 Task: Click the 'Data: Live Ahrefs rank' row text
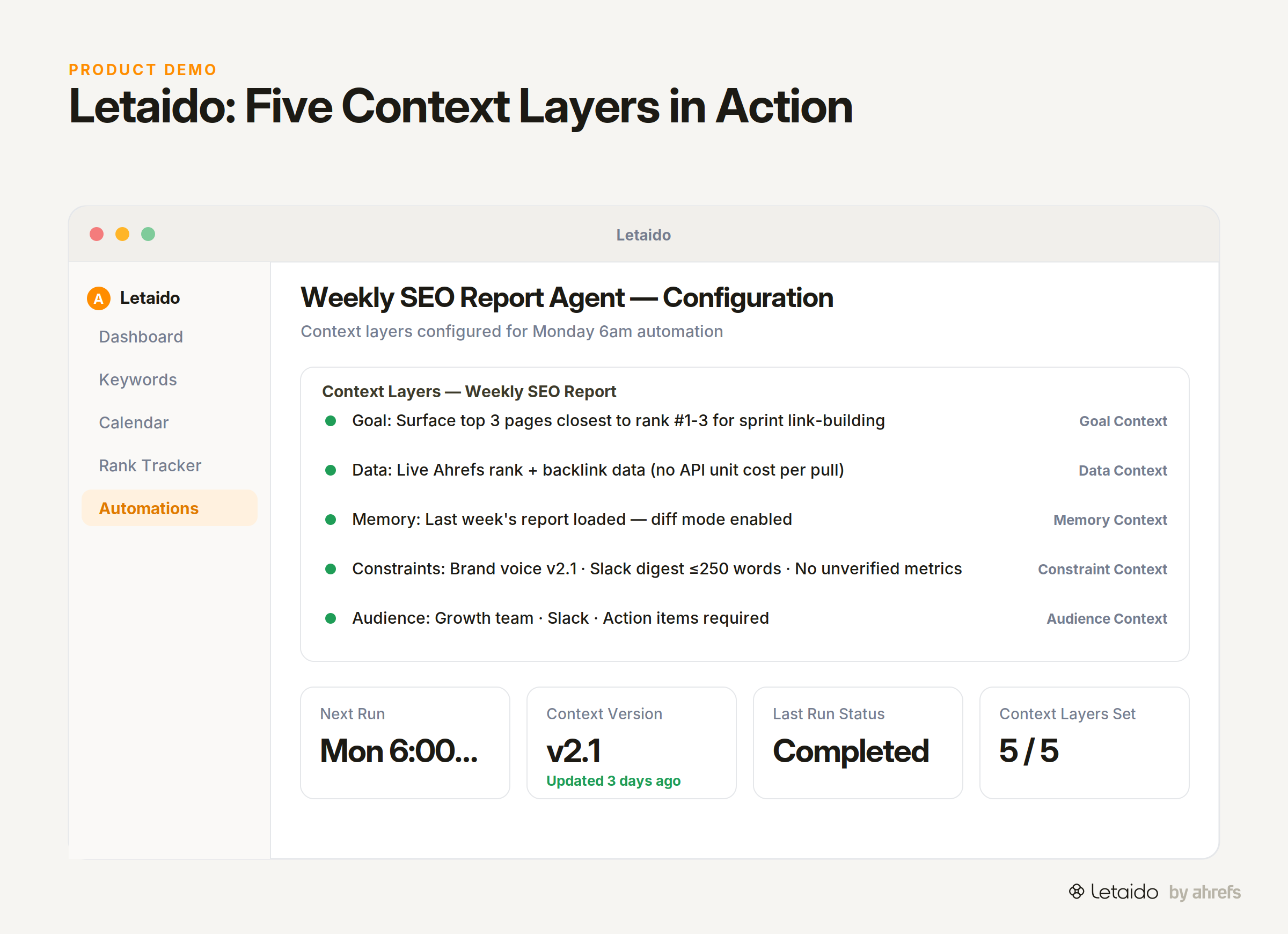[x=598, y=470]
